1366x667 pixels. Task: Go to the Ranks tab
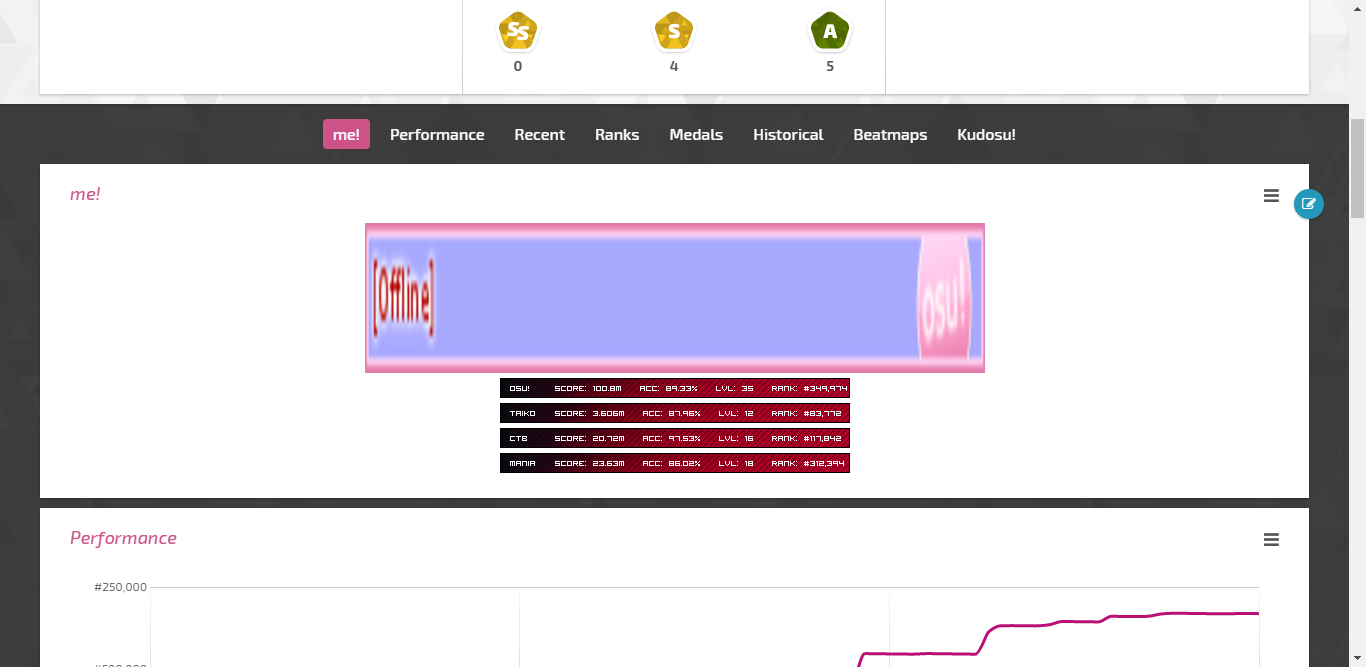(617, 134)
